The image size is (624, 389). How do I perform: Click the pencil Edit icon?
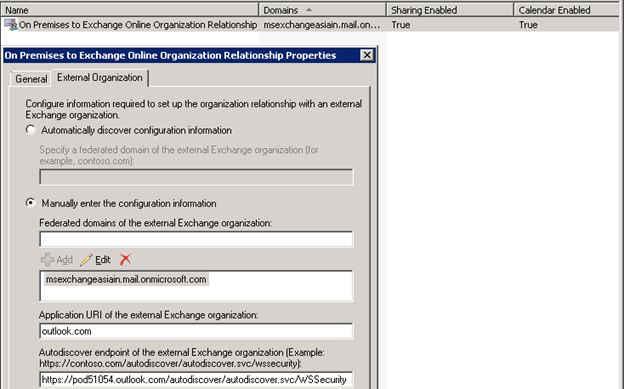click(86, 260)
